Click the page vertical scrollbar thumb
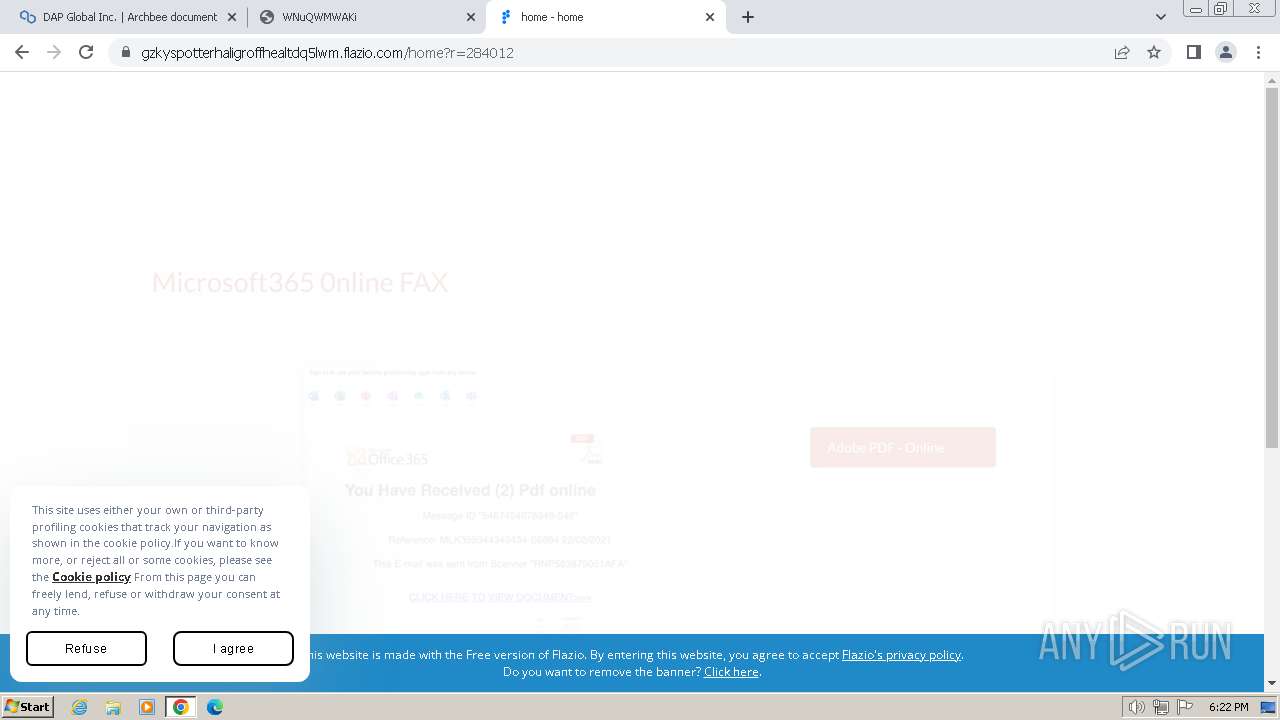The image size is (1280, 720). (1272, 267)
